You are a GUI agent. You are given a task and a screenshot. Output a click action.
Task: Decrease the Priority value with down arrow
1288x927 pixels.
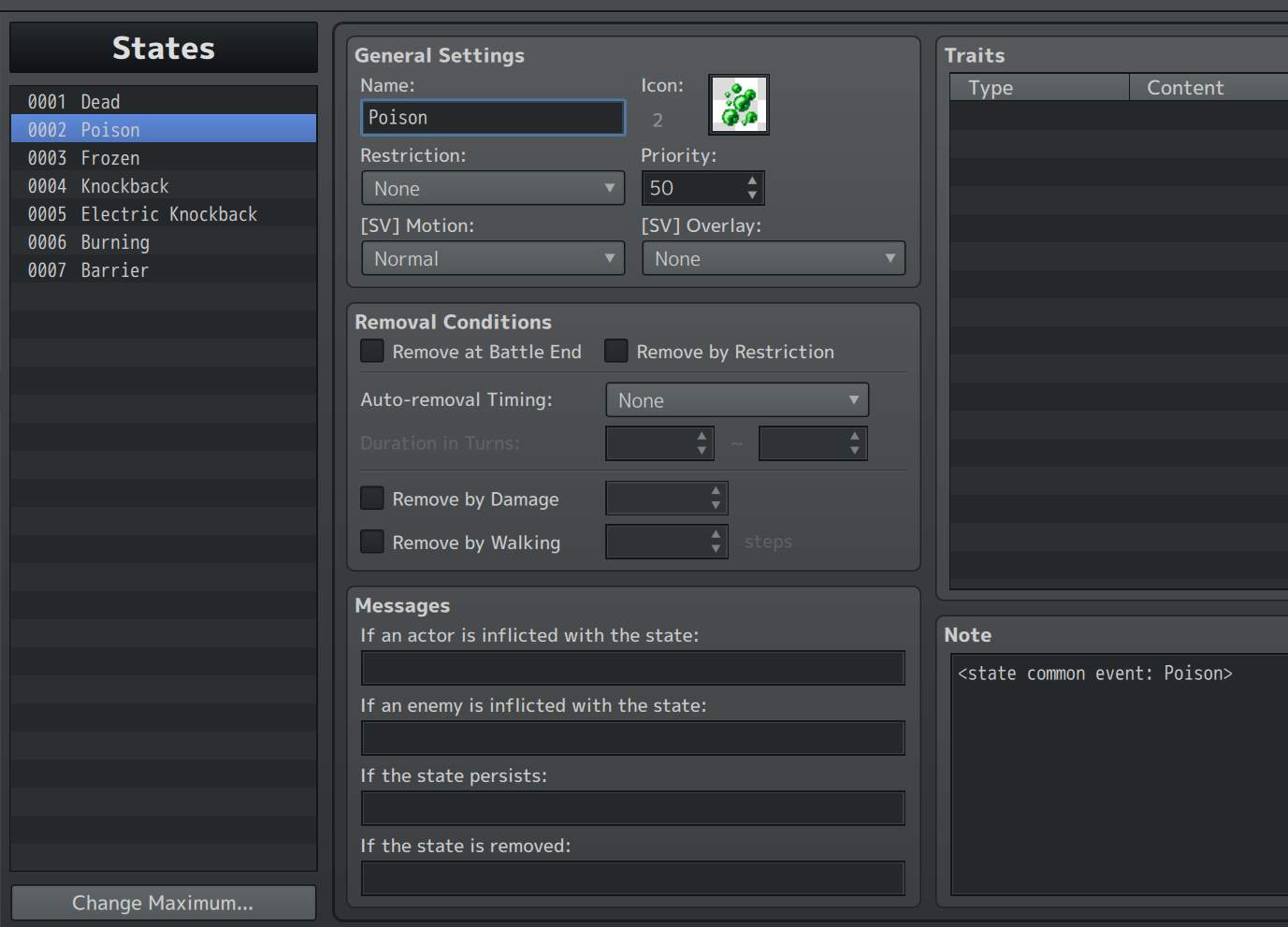[x=752, y=196]
